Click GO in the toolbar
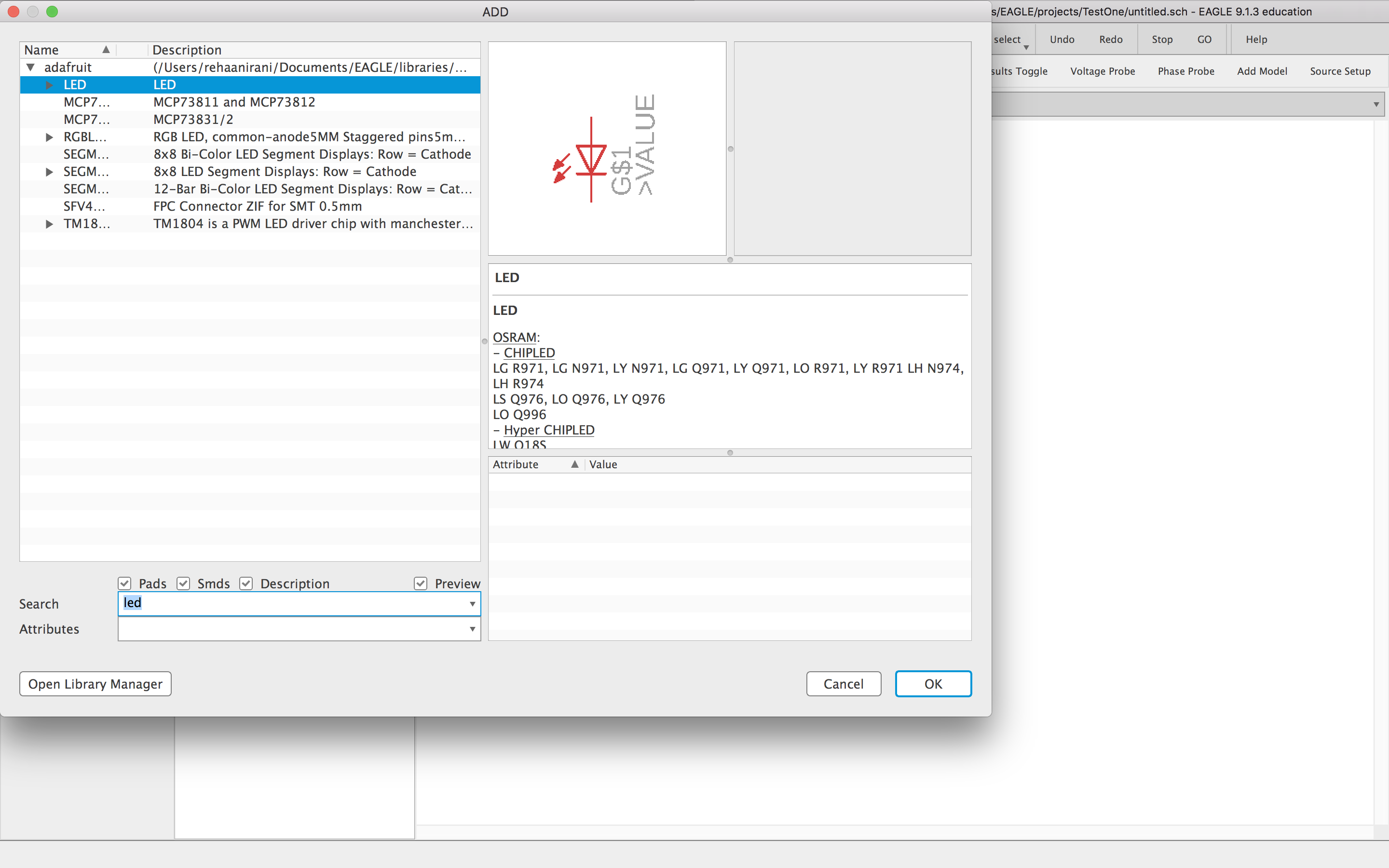This screenshot has width=1389, height=868. click(x=1204, y=39)
